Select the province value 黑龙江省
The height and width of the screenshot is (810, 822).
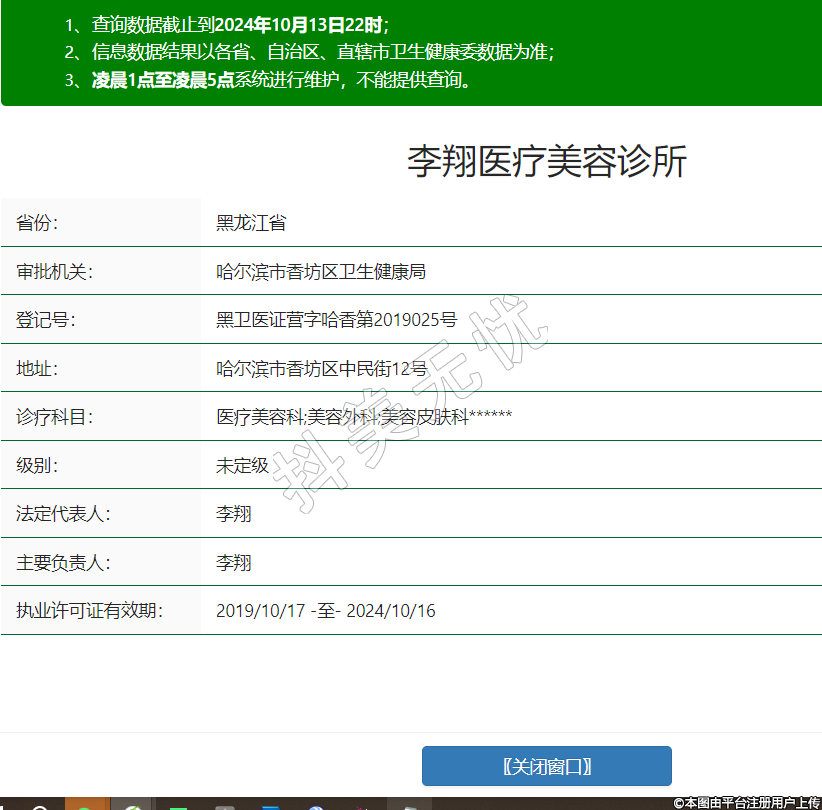251,223
